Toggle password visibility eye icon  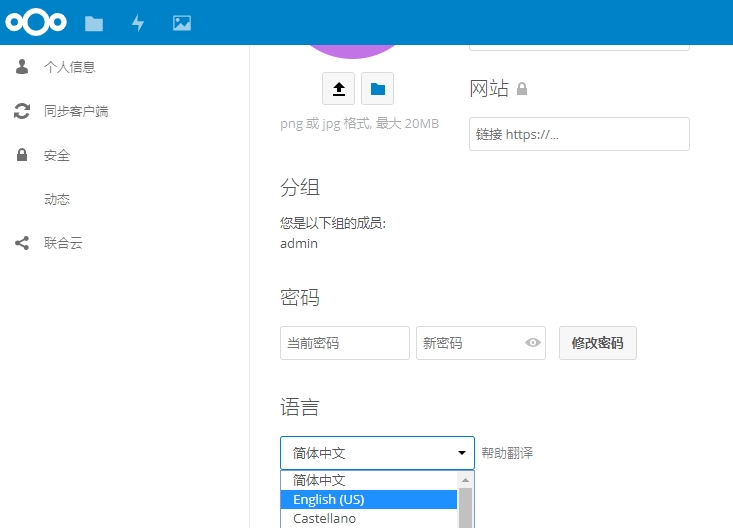coord(533,343)
